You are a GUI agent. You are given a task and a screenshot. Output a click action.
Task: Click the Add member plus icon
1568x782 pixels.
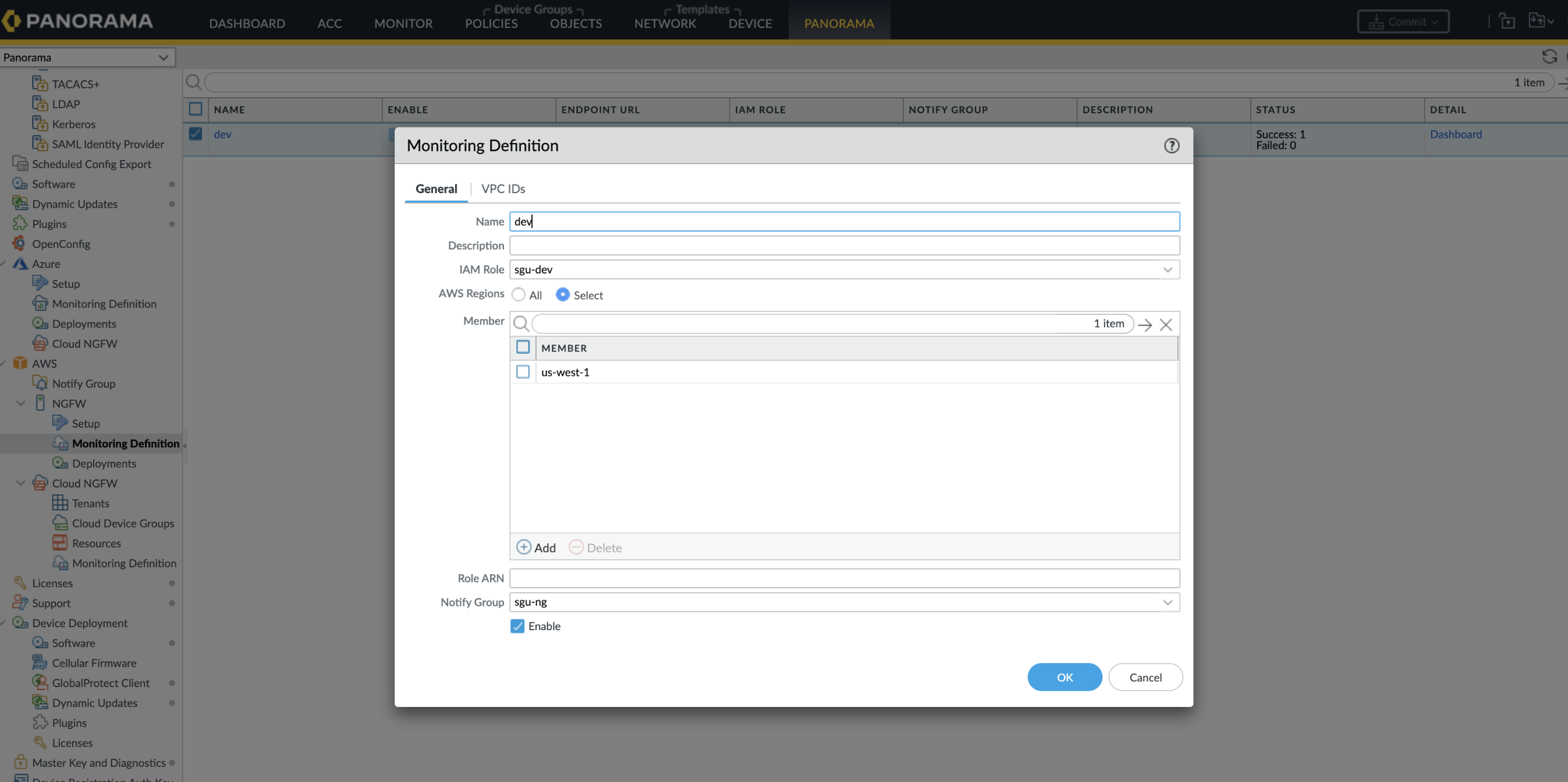(523, 547)
